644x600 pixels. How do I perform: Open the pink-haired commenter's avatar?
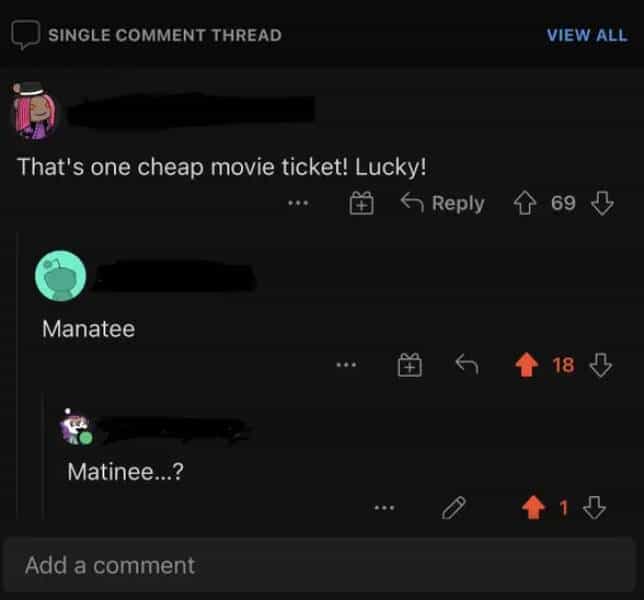coord(34,110)
